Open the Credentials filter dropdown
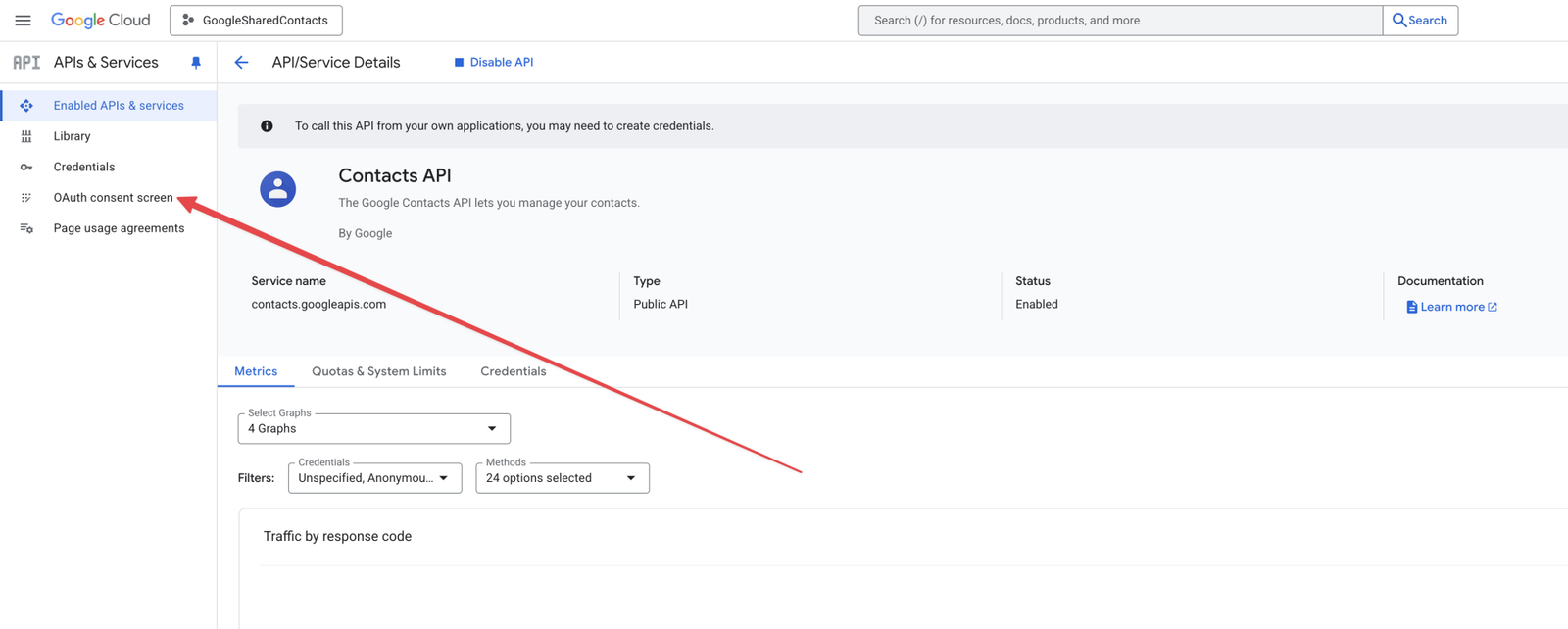This screenshot has width=1568, height=629. (x=375, y=478)
